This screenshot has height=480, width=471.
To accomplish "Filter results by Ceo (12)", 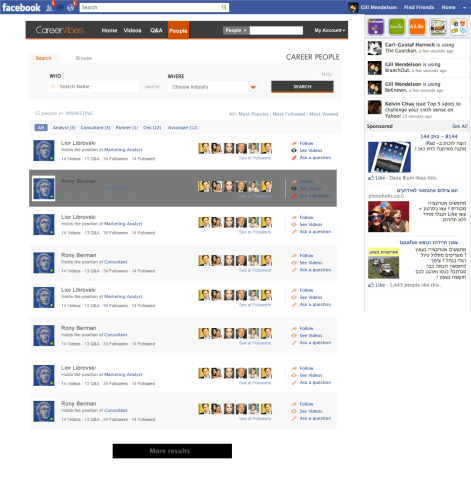I will (x=152, y=128).
